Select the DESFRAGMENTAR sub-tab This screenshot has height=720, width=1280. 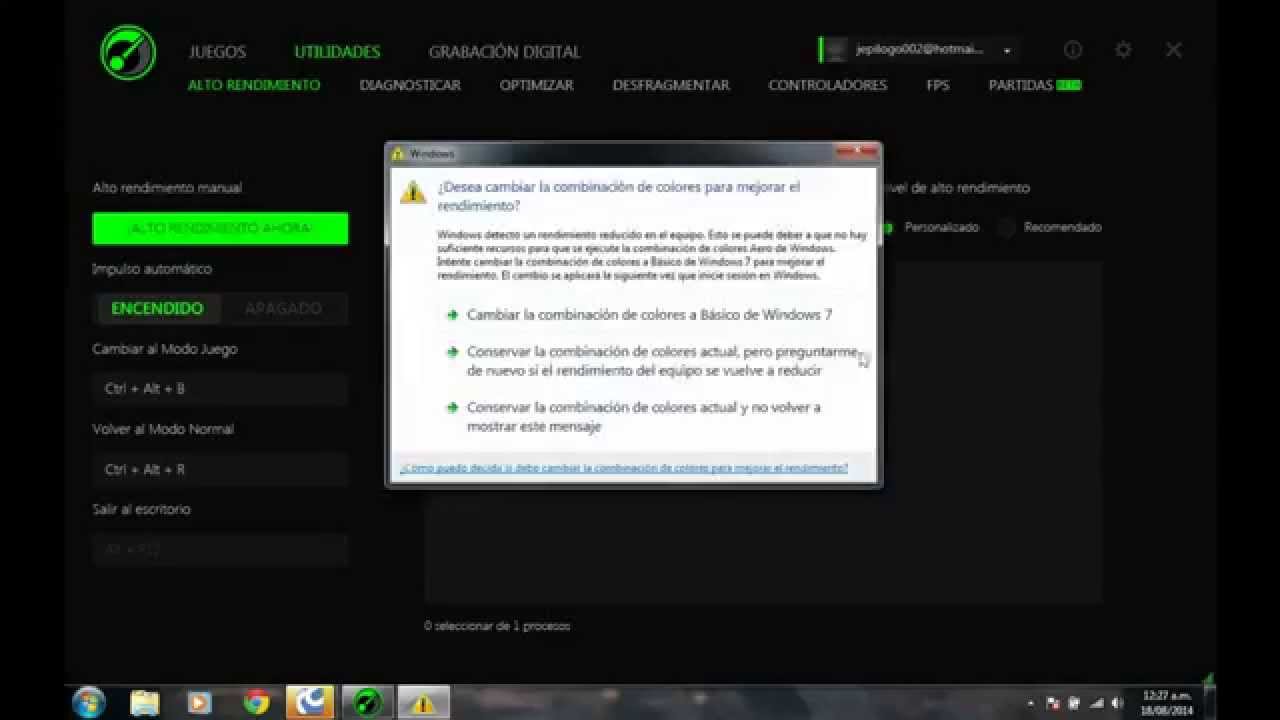(671, 85)
